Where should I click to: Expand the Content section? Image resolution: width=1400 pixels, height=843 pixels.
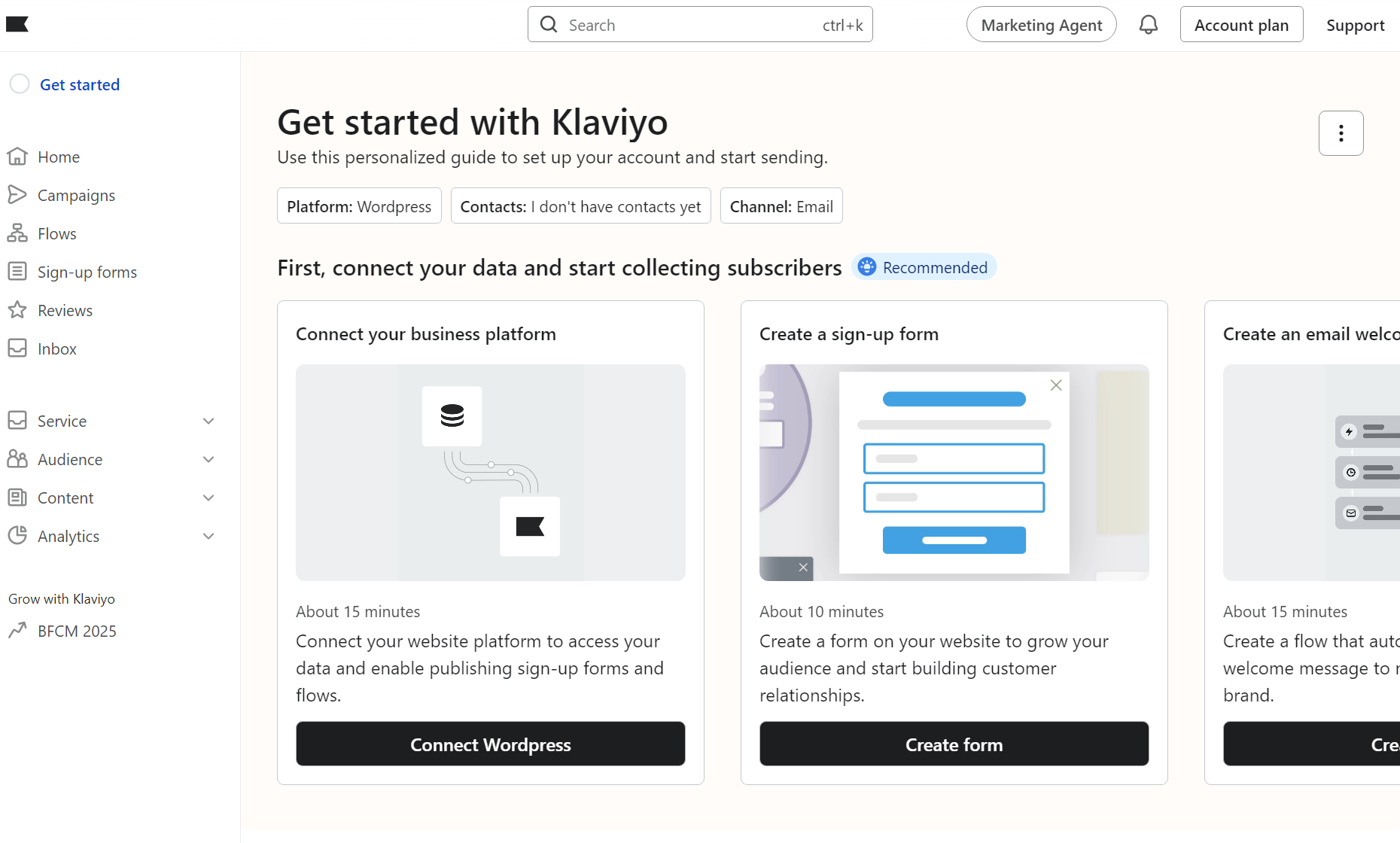tap(208, 498)
